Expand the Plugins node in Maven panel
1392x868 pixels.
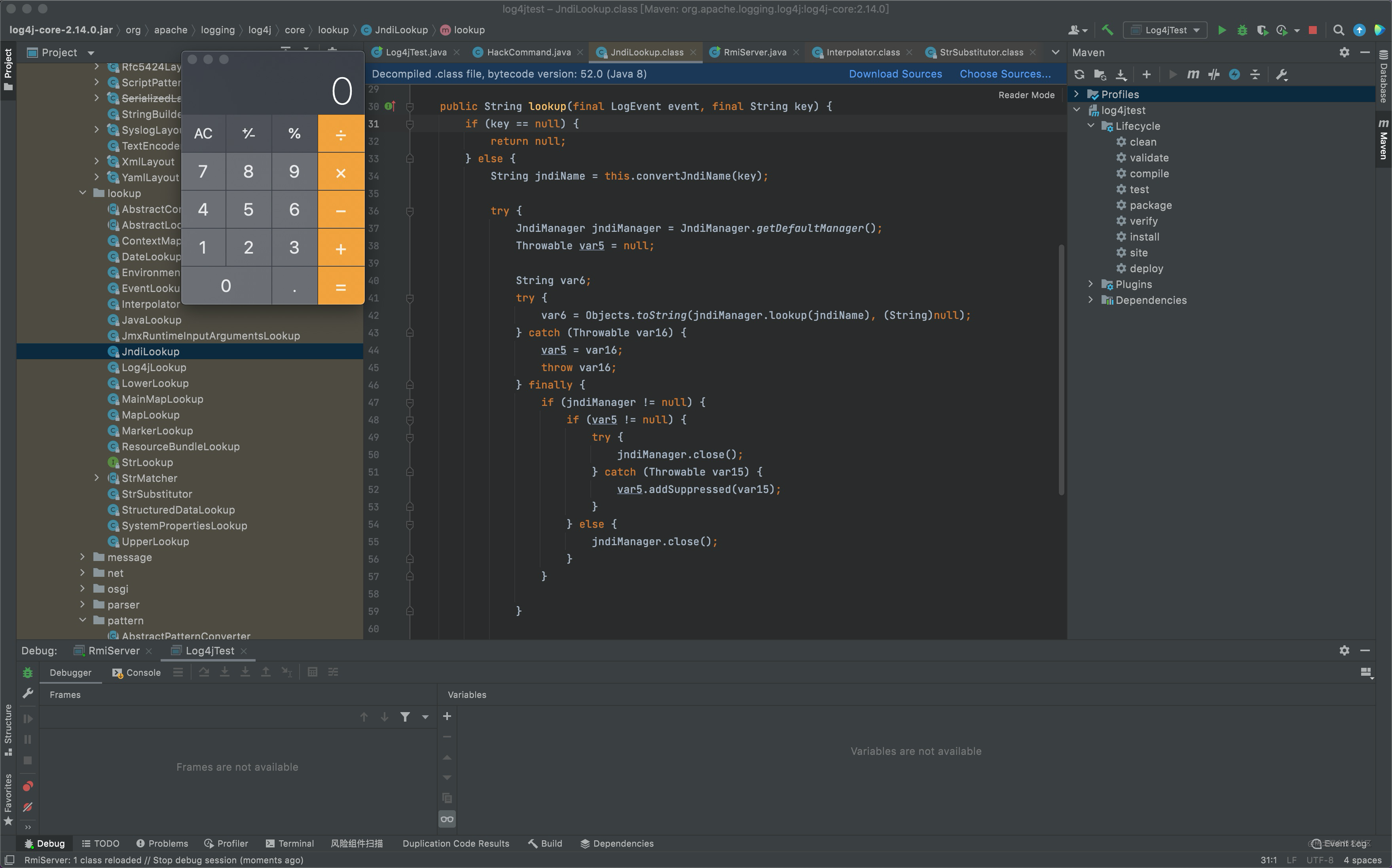pos(1090,284)
